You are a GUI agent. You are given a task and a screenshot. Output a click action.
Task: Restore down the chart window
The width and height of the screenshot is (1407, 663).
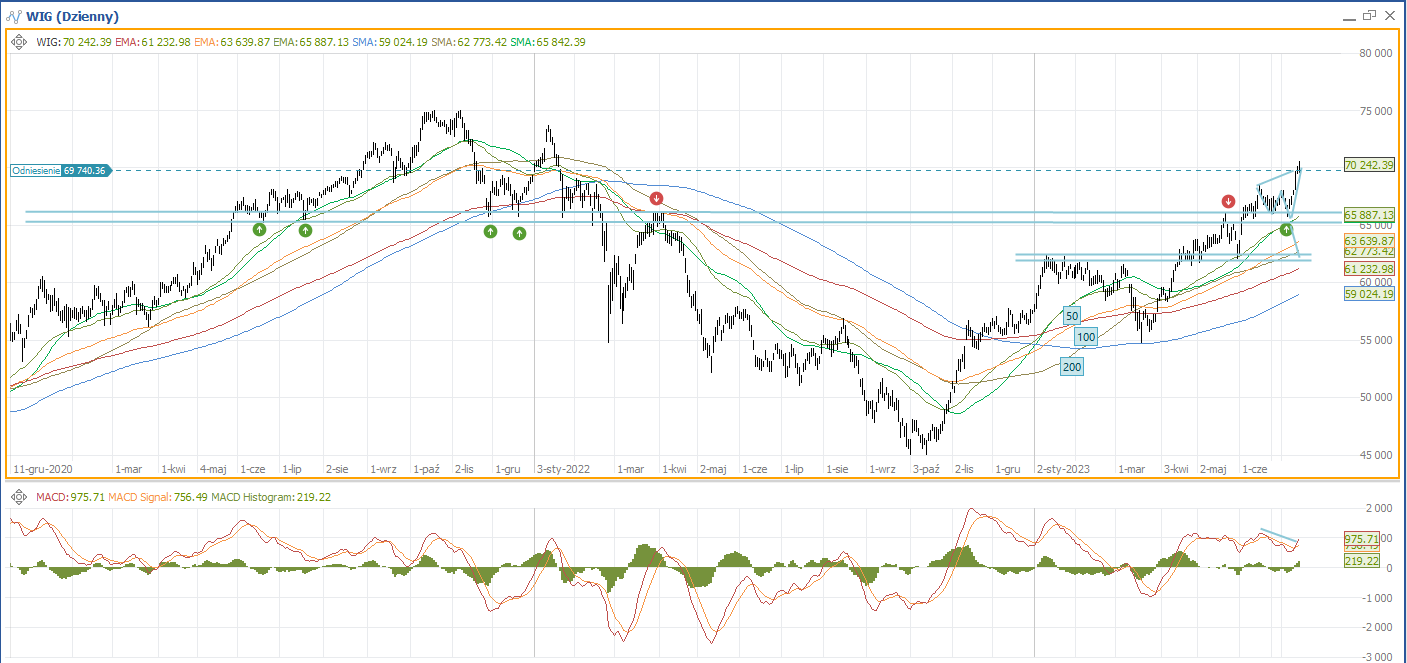click(x=1369, y=15)
